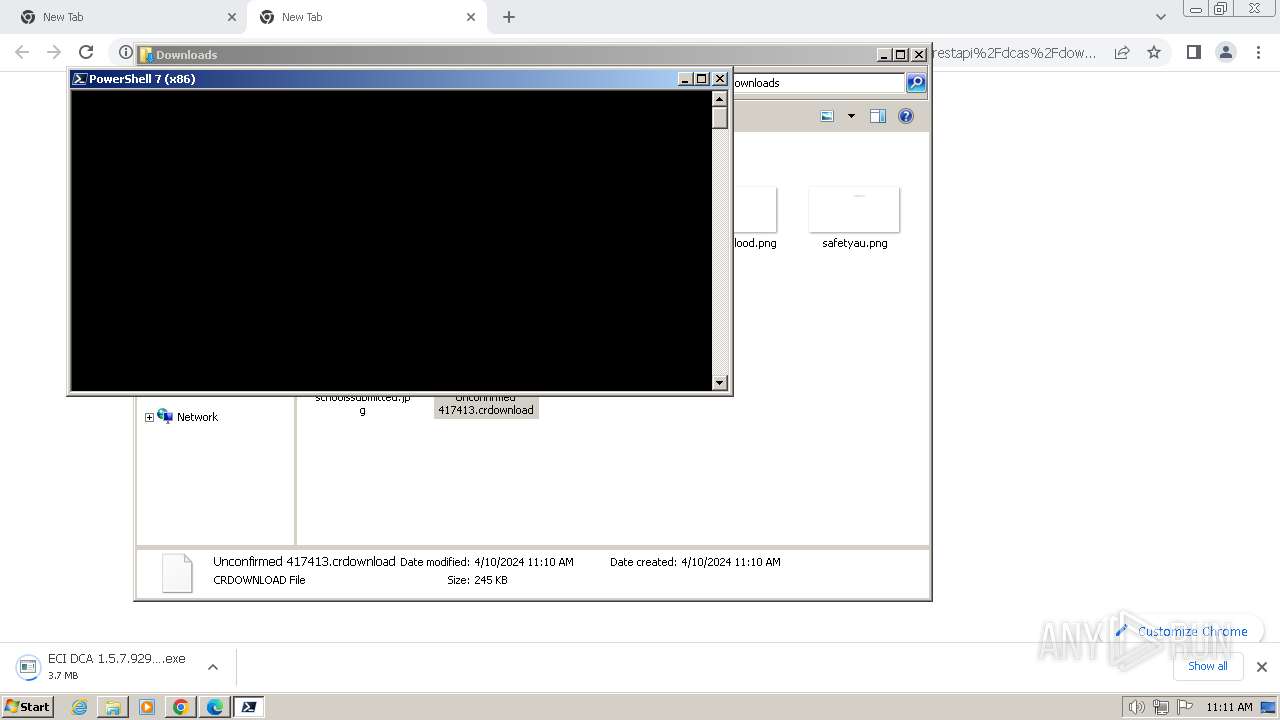
Task: Toggle Chrome side panel
Action: pyautogui.click(x=1193, y=52)
